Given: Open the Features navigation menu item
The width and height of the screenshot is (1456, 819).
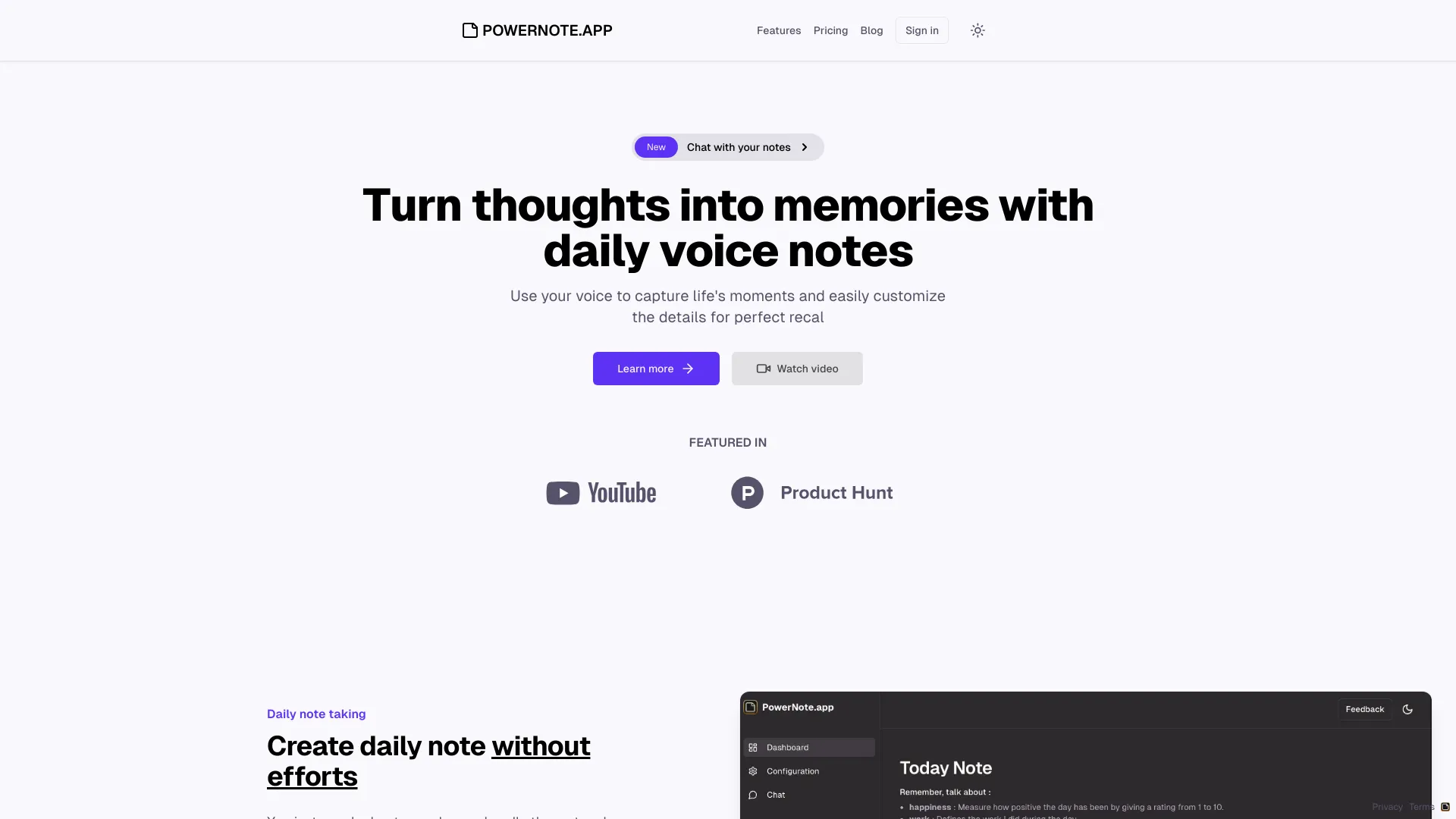Looking at the screenshot, I should (x=778, y=30).
